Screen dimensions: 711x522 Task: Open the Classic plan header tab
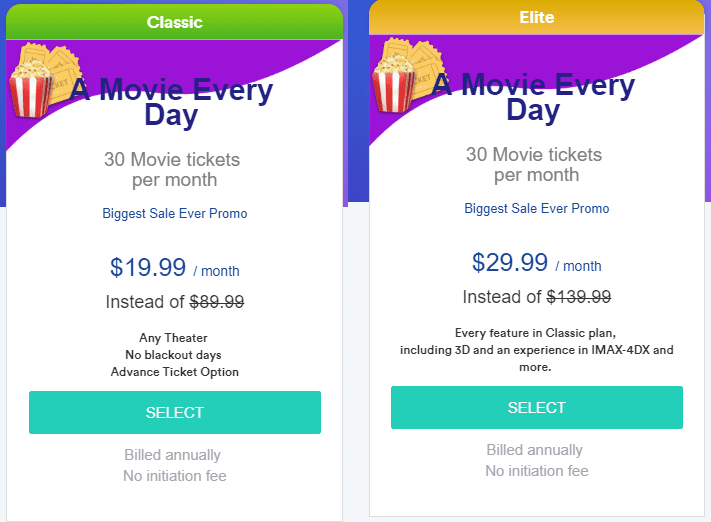click(x=175, y=22)
